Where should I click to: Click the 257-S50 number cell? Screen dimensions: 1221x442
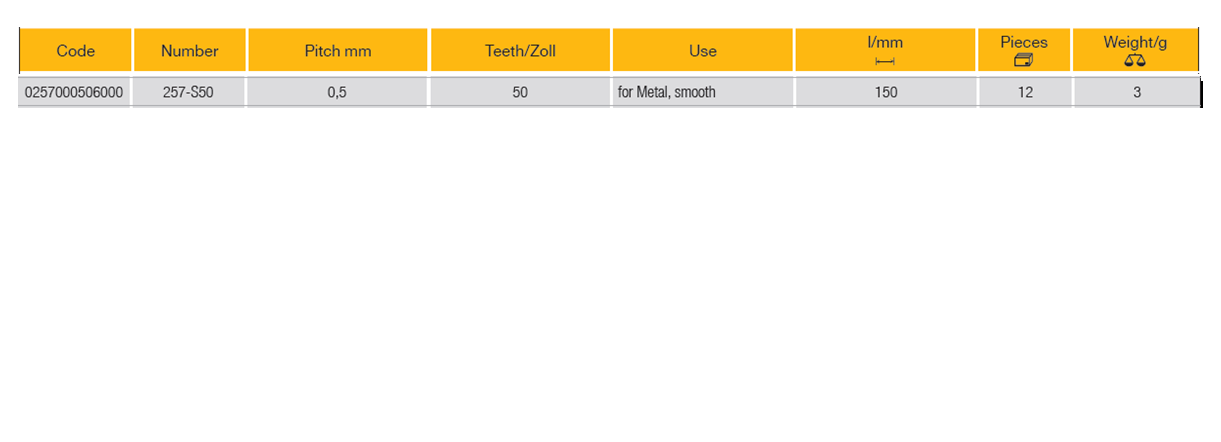pyautogui.click(x=188, y=93)
